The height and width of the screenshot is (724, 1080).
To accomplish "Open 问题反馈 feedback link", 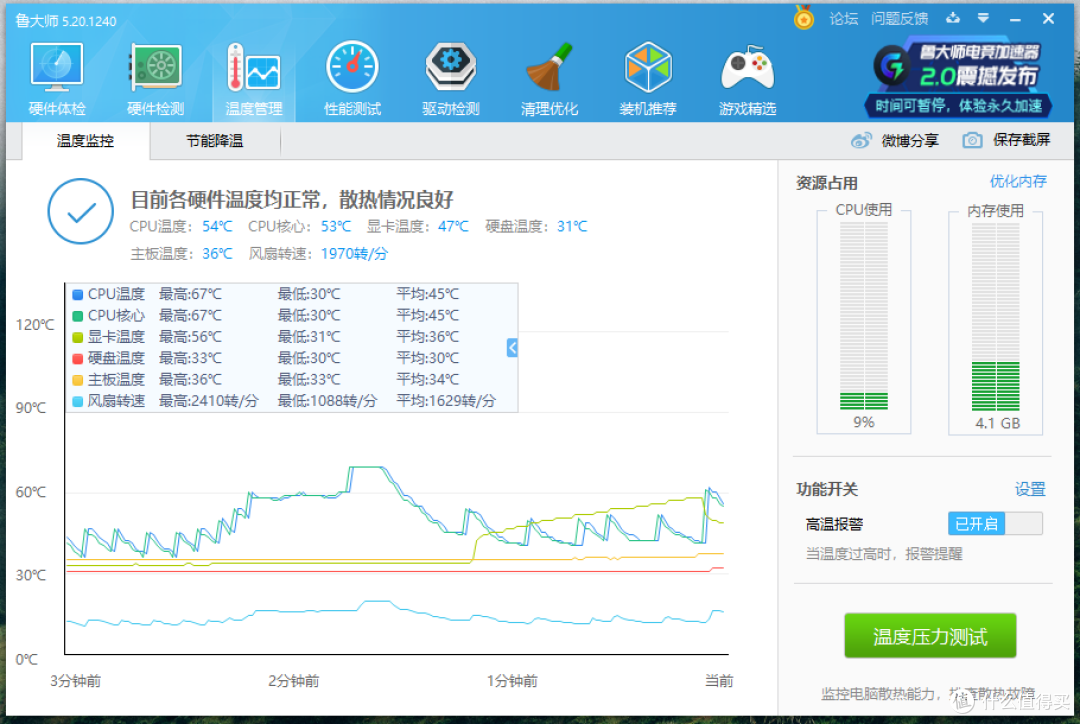I will click(899, 19).
